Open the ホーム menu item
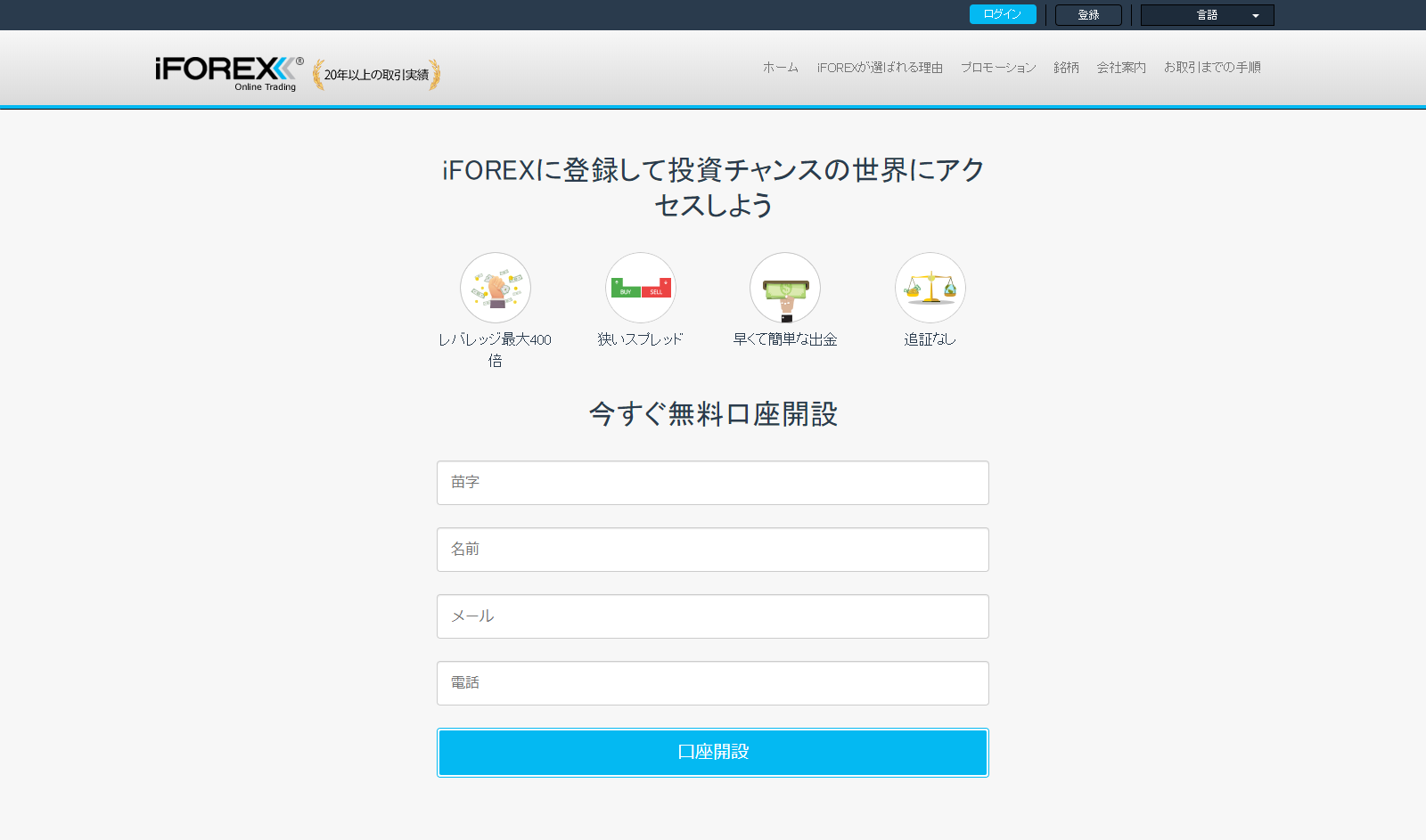1426x840 pixels. click(781, 68)
